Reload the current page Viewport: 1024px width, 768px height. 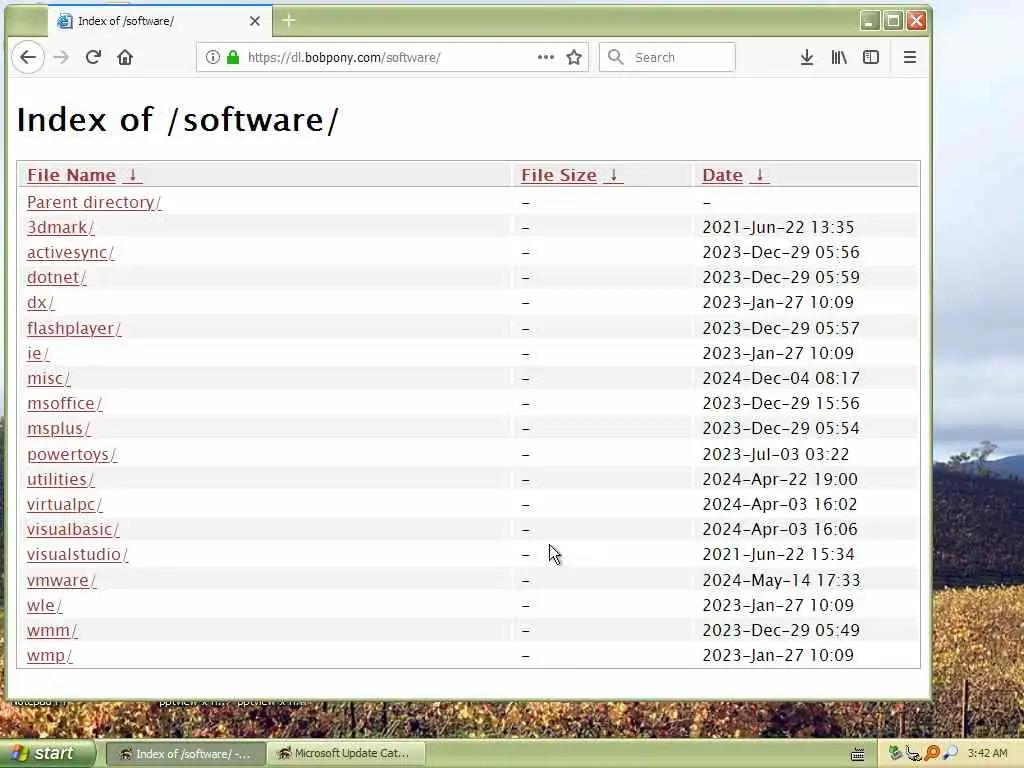[93, 57]
